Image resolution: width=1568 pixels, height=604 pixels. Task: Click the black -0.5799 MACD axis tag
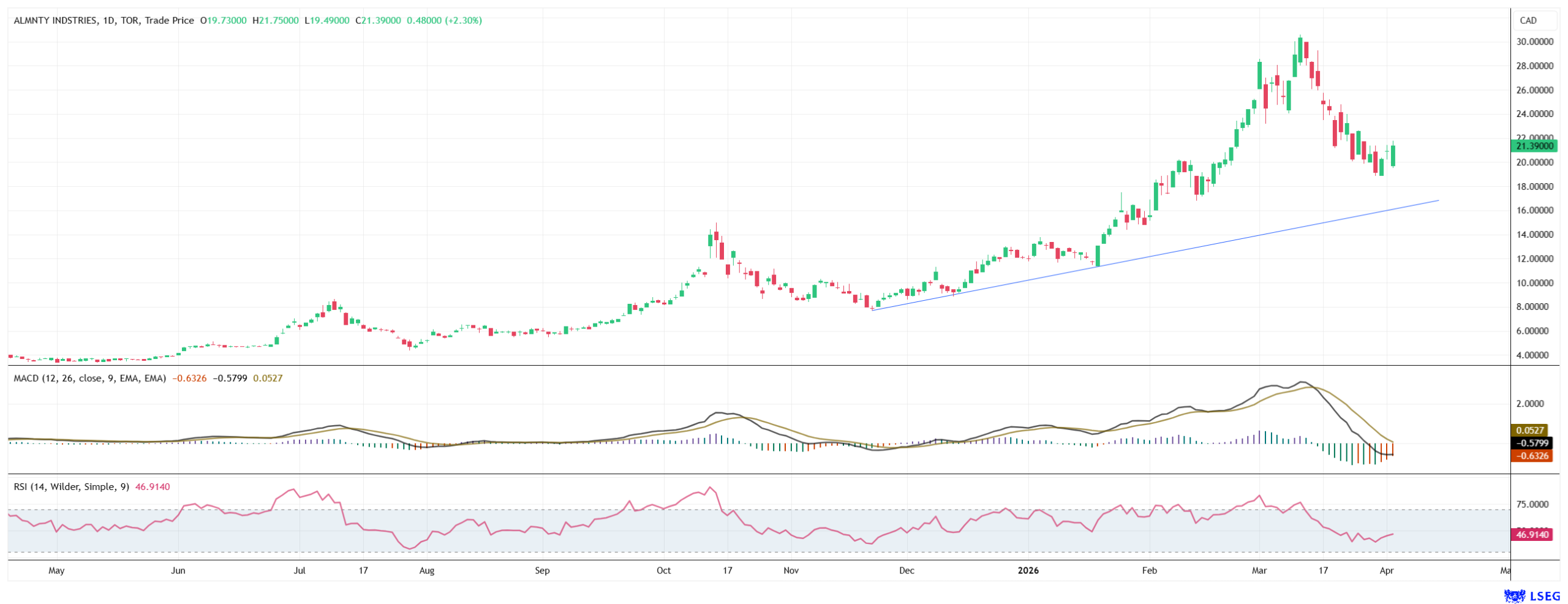coord(1532,443)
